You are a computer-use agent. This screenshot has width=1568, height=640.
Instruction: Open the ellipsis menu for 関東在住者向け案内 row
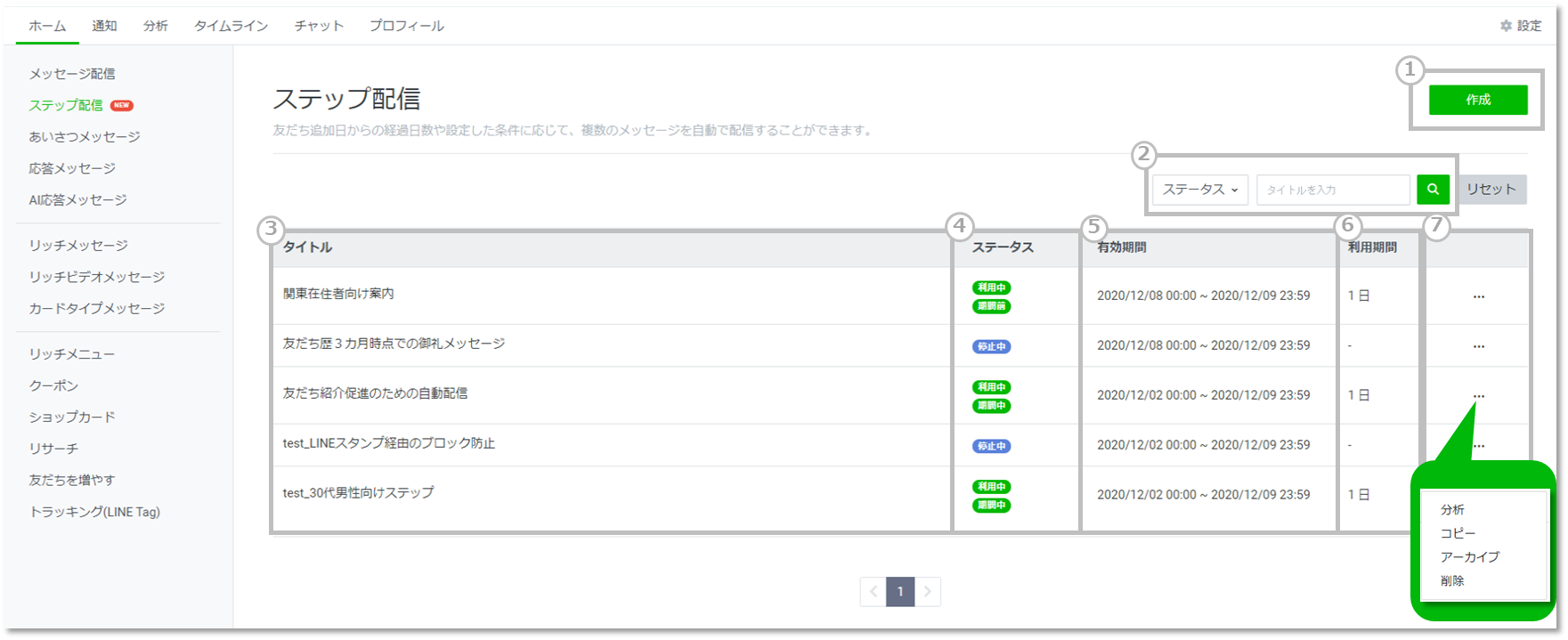1478,296
